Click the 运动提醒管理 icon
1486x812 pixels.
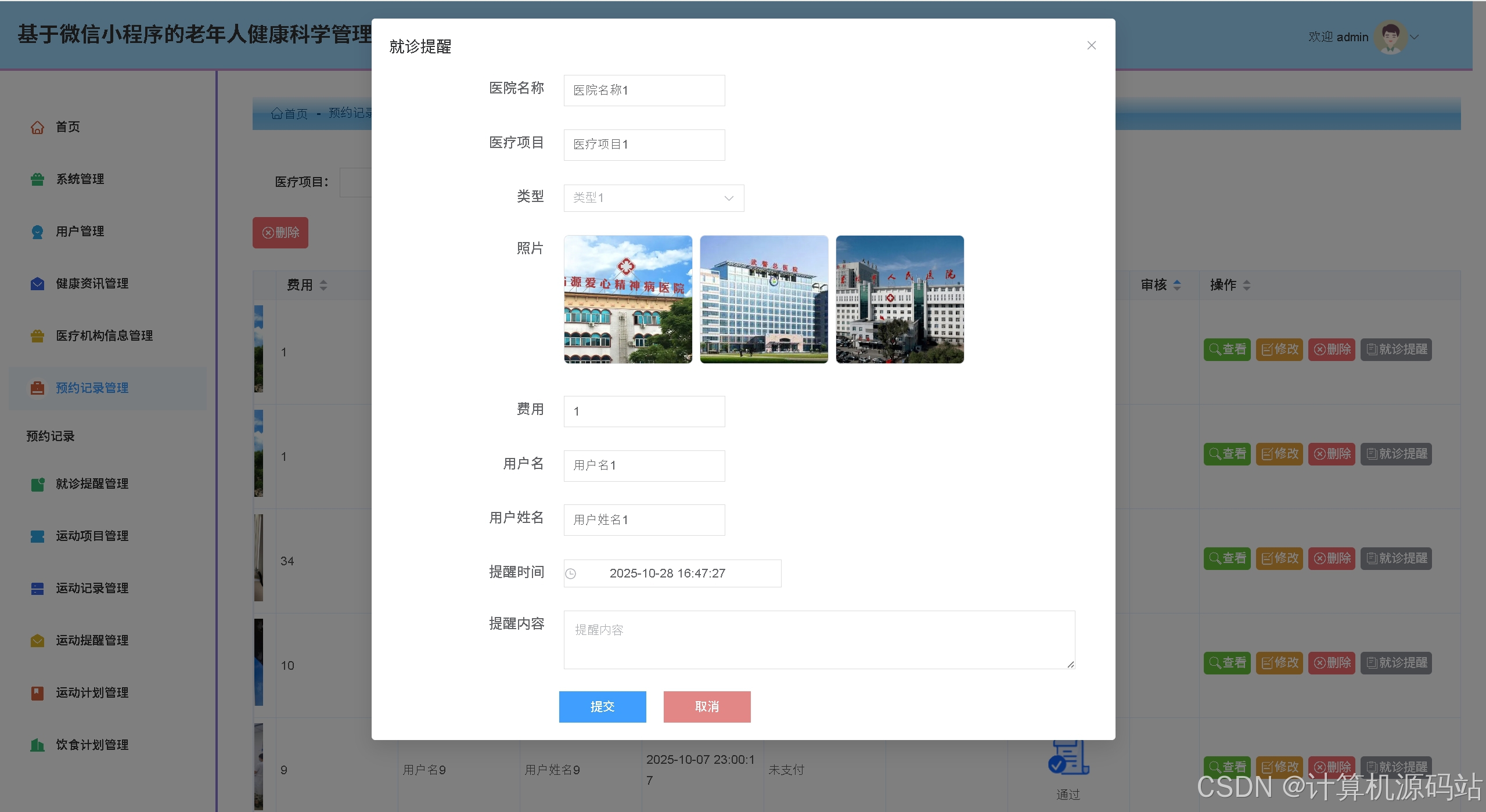point(37,641)
